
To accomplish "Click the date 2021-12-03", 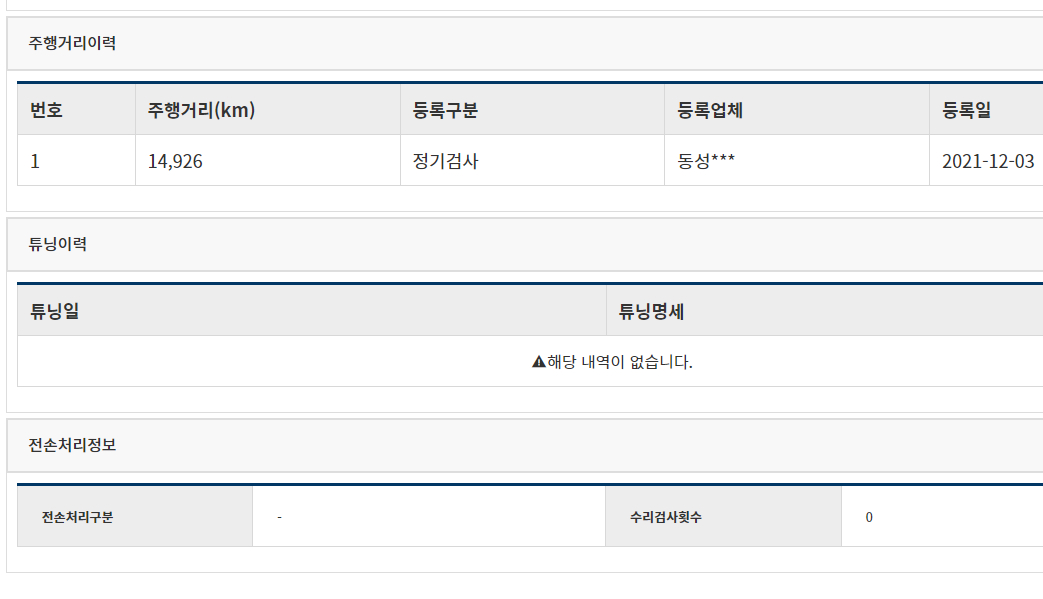I will click(988, 162).
